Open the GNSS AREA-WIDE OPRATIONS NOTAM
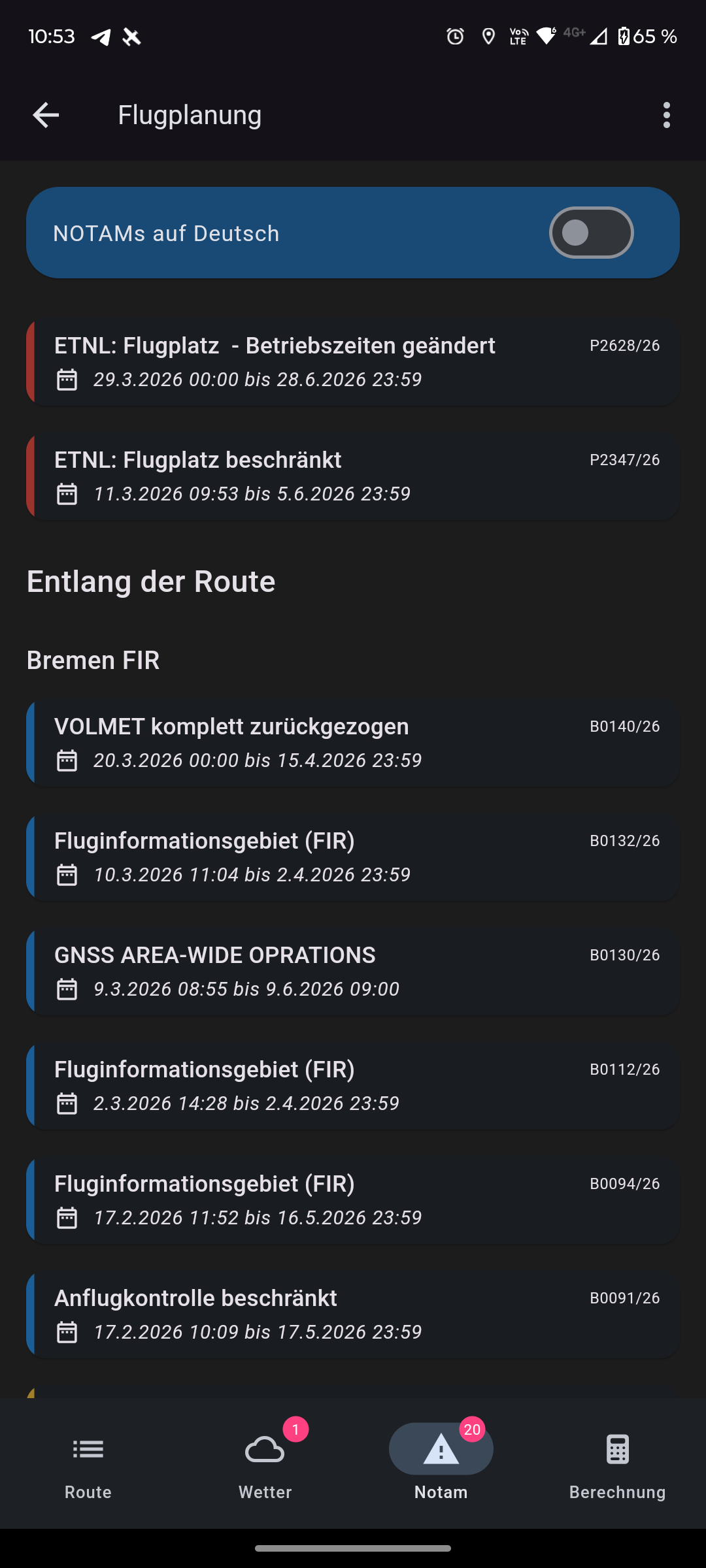 point(353,972)
